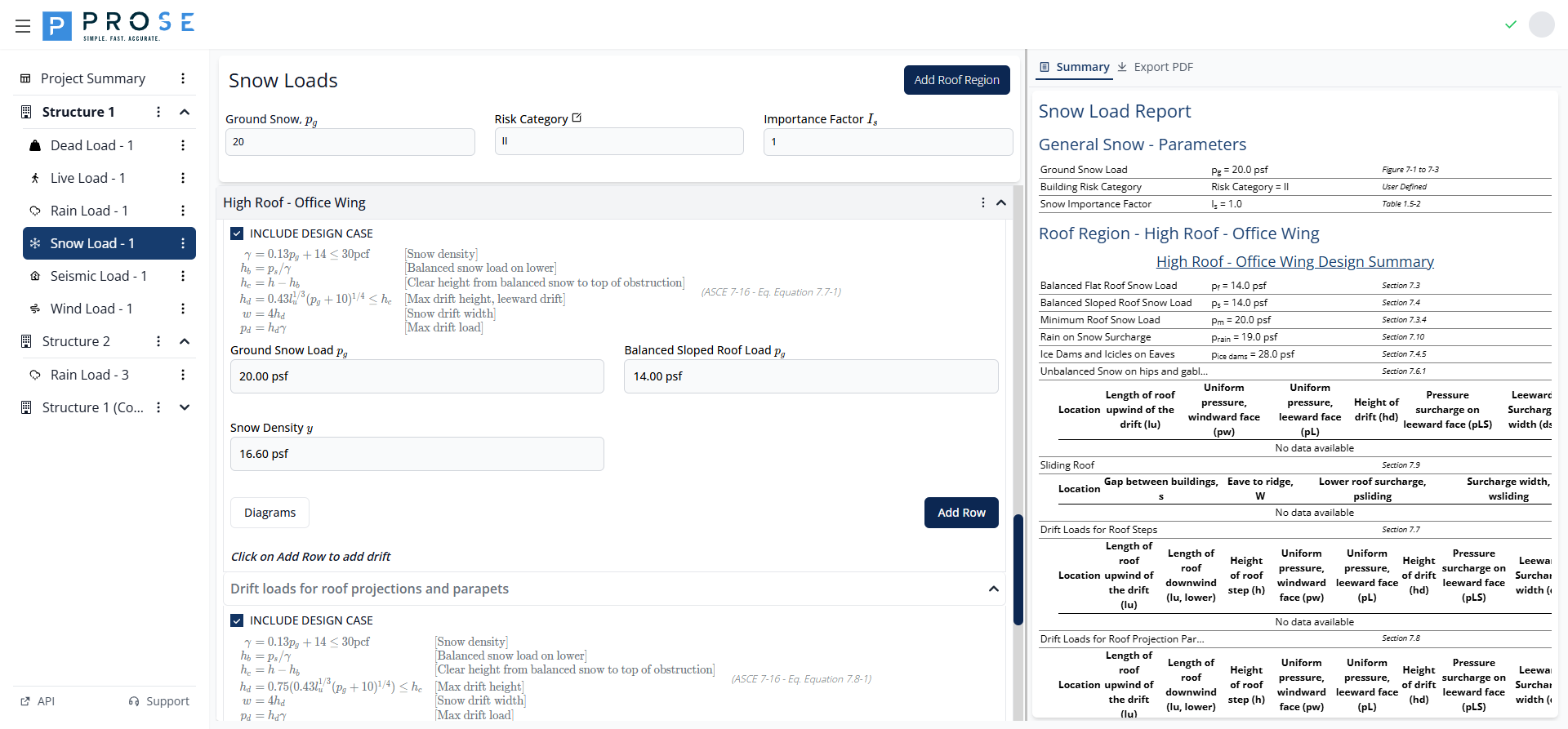Open three-dot menu for Wind Load - 1
This screenshot has height=729, width=1568.
click(x=183, y=309)
